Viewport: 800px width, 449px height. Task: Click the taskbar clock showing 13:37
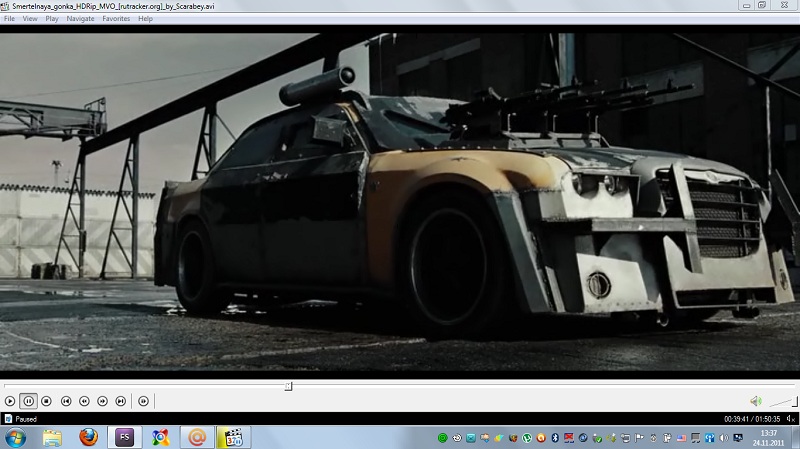(768, 438)
